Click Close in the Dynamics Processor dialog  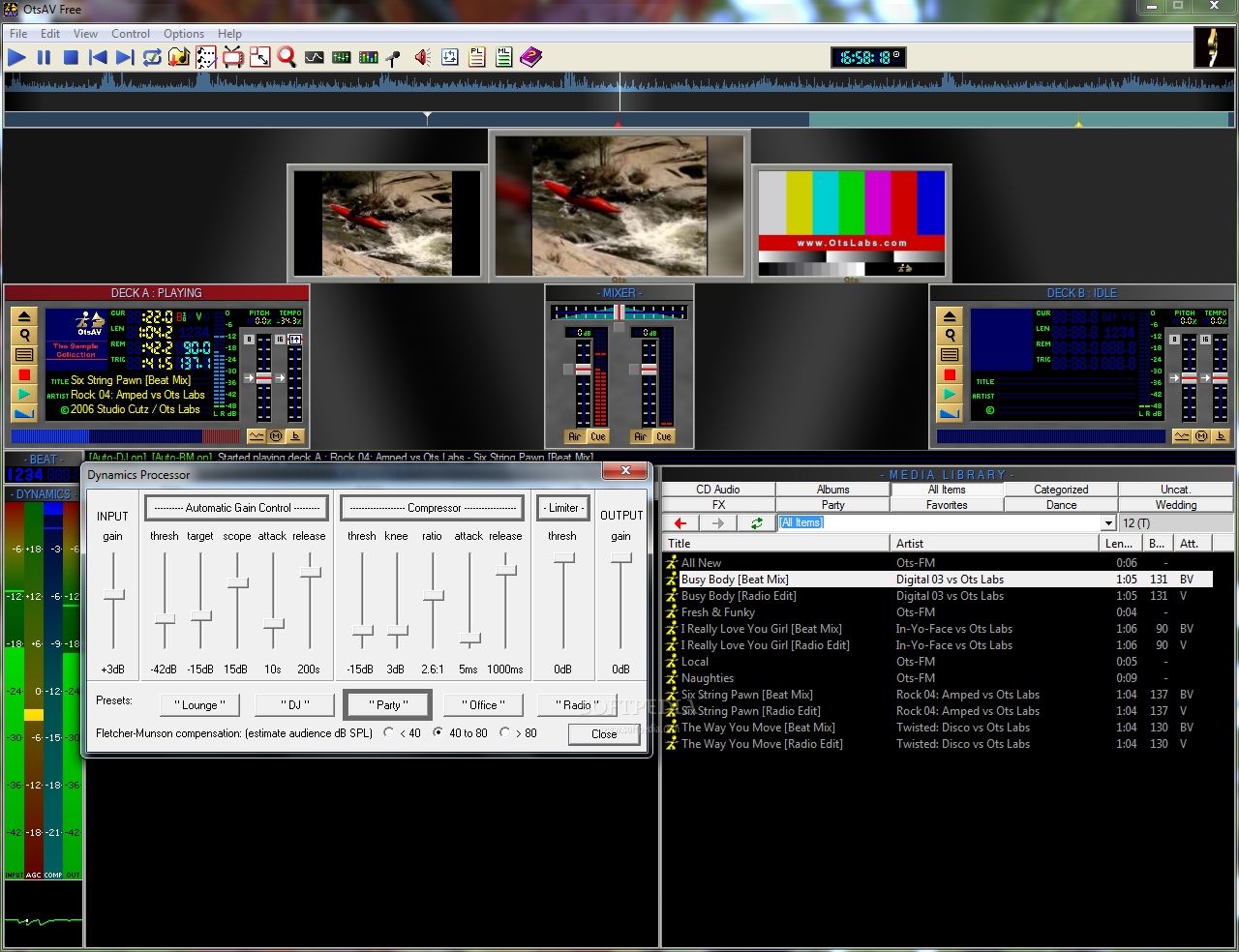pyautogui.click(x=604, y=734)
